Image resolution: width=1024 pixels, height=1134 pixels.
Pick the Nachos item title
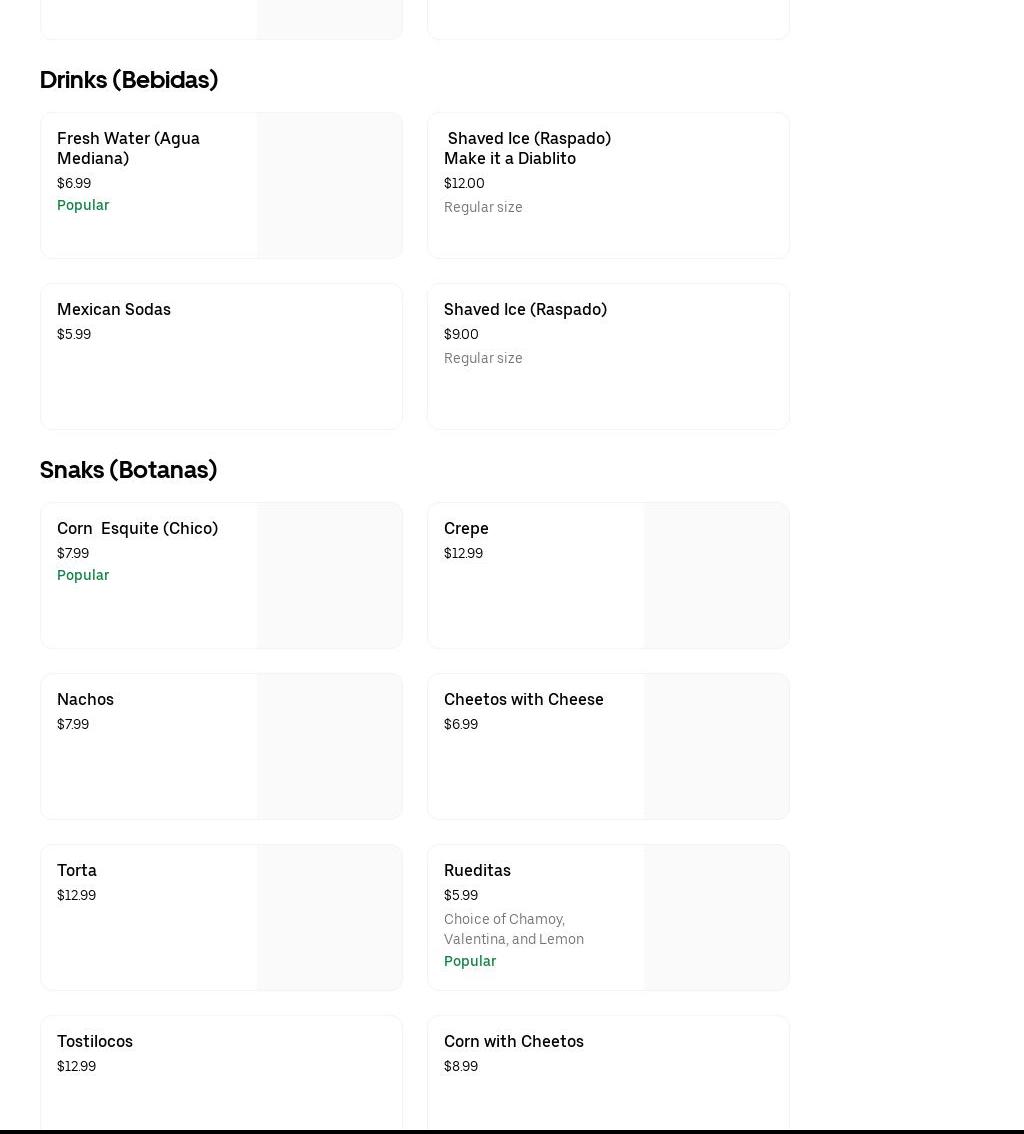tap(85, 700)
